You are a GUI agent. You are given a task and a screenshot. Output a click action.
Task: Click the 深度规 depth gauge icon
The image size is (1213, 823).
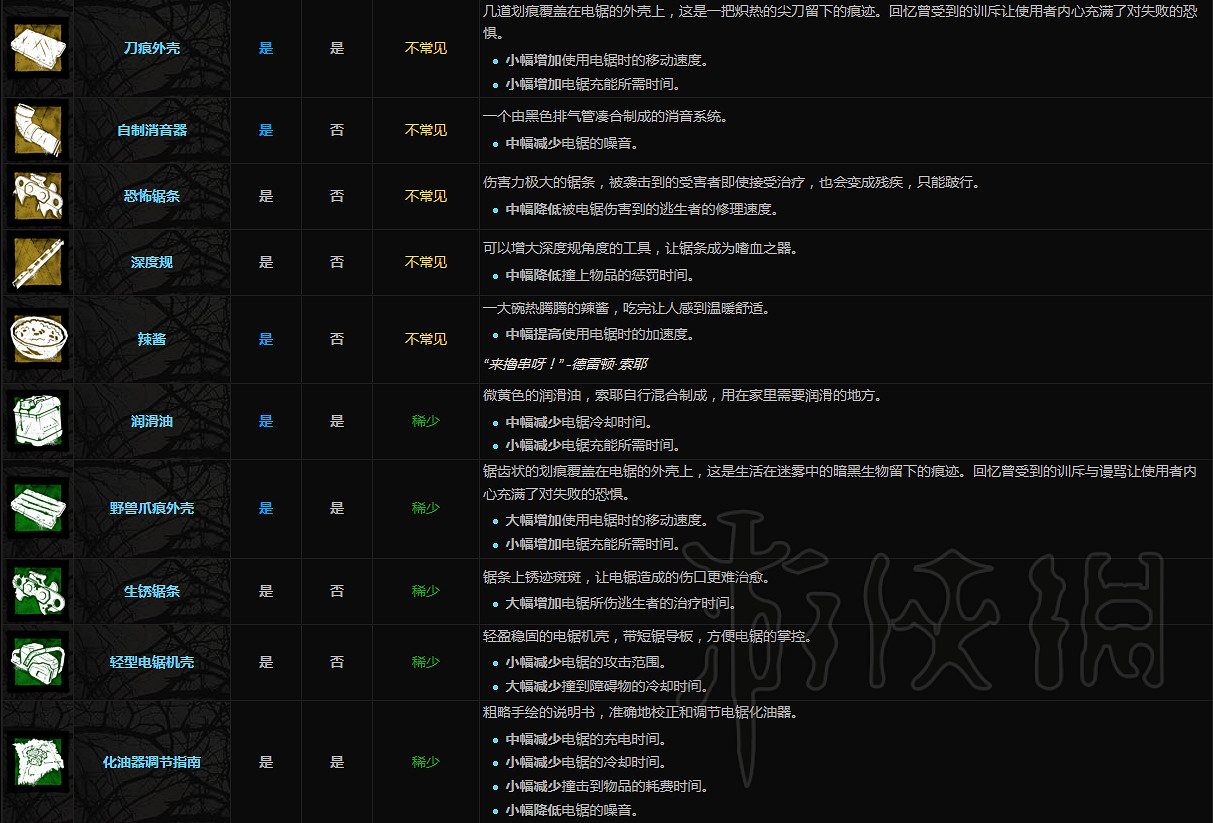click(37, 262)
